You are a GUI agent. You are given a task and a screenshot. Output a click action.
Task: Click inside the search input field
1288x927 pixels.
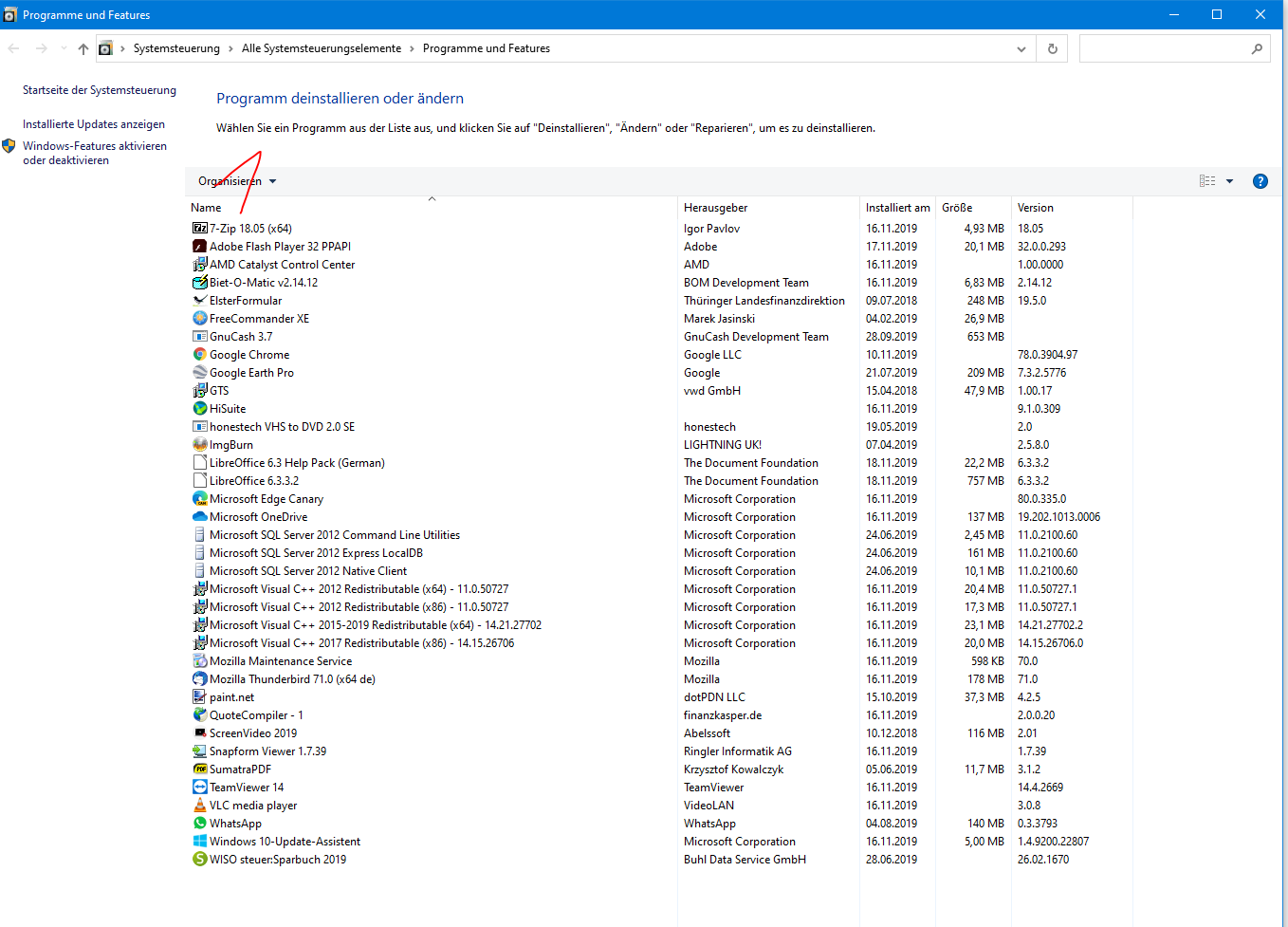(1165, 48)
